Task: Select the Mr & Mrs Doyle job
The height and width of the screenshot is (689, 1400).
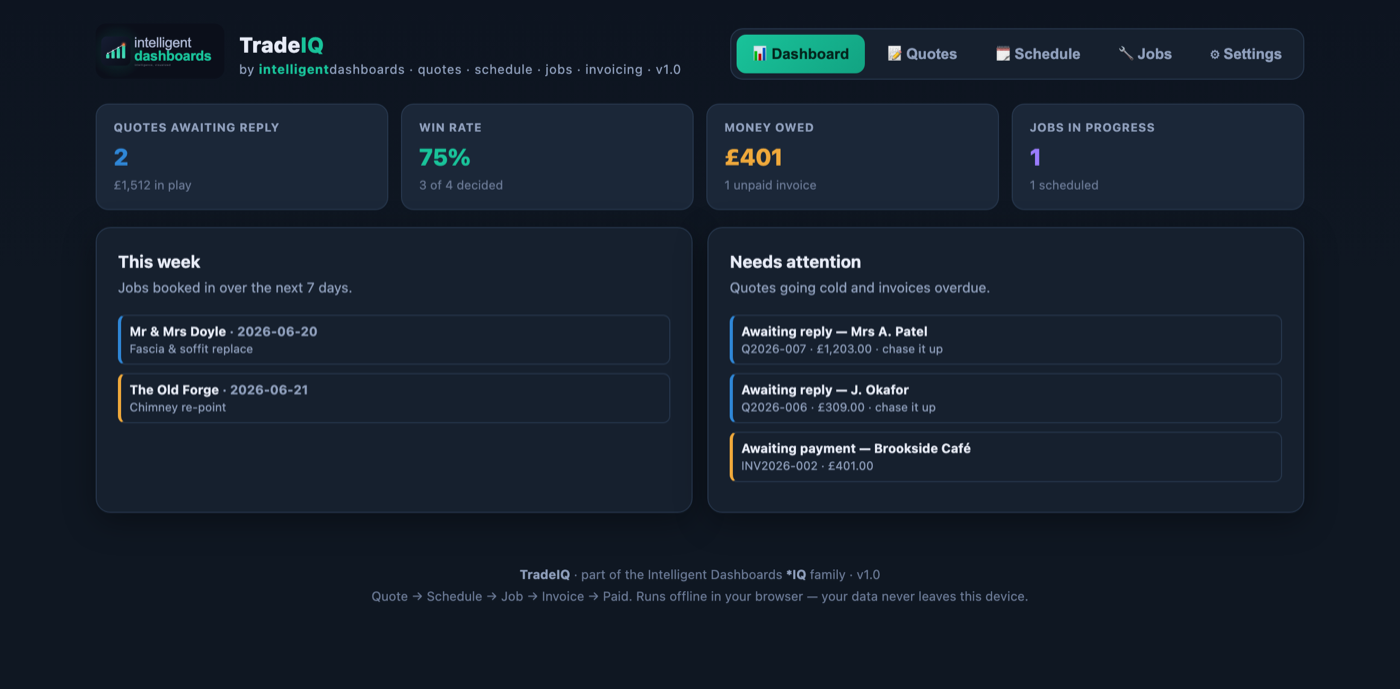Action: [x=394, y=340]
